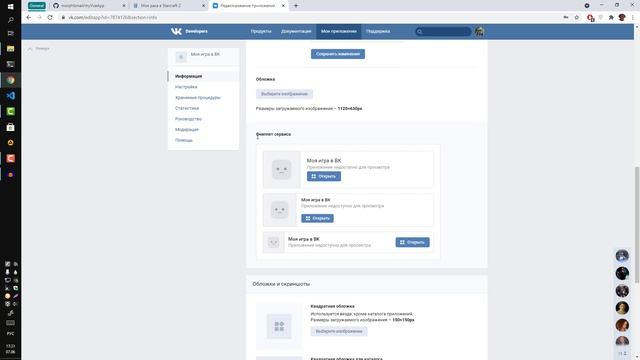
Task: Click the smallest snippet preview thumbnail
Action: coord(273,242)
